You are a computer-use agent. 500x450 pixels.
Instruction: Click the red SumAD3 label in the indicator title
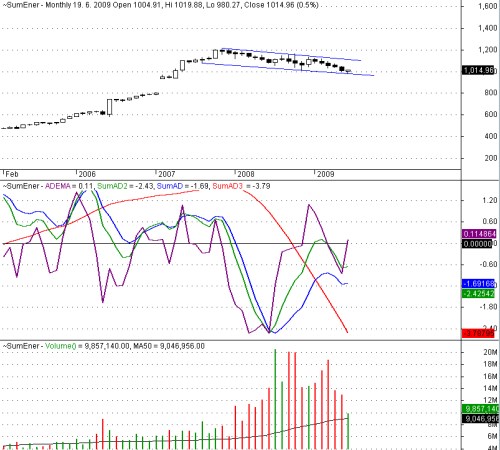[227, 186]
